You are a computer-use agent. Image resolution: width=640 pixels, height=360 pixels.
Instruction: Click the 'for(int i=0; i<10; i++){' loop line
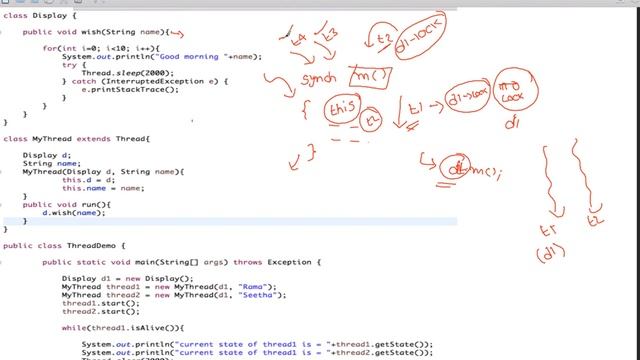[x=101, y=48]
